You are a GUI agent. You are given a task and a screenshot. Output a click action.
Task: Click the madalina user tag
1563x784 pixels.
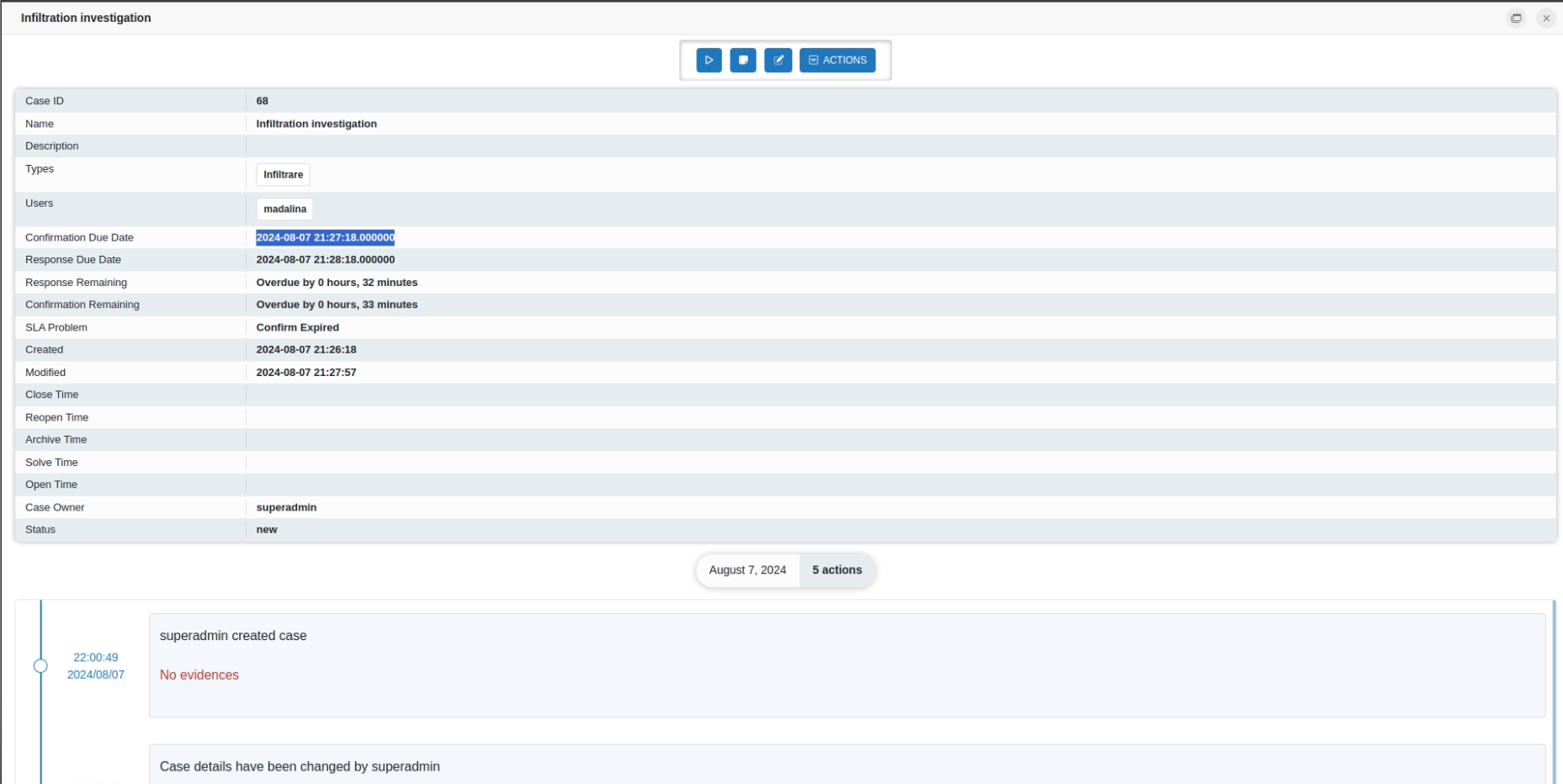coord(284,209)
